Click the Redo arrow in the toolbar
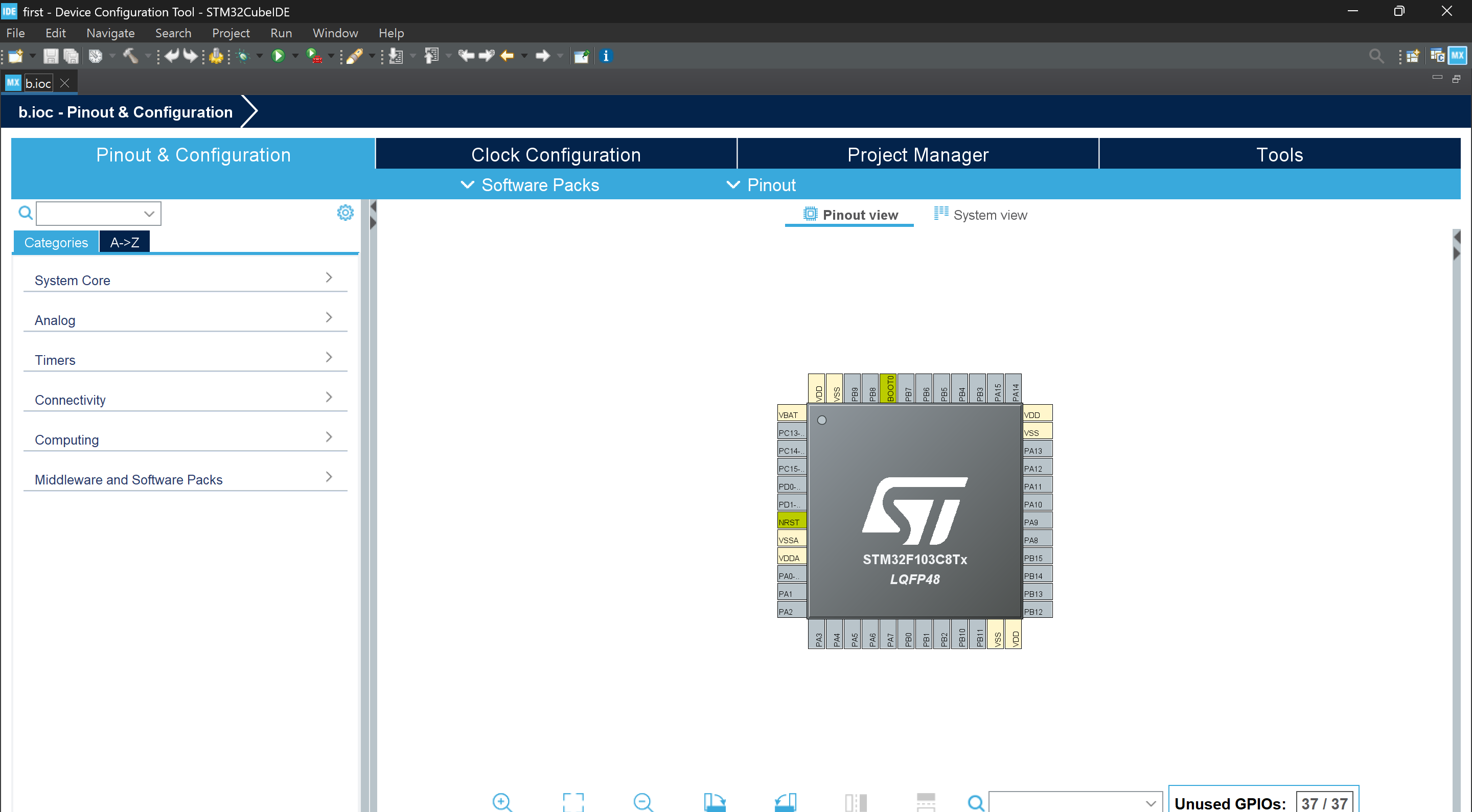Screen dimensions: 1472x812 click(190, 56)
